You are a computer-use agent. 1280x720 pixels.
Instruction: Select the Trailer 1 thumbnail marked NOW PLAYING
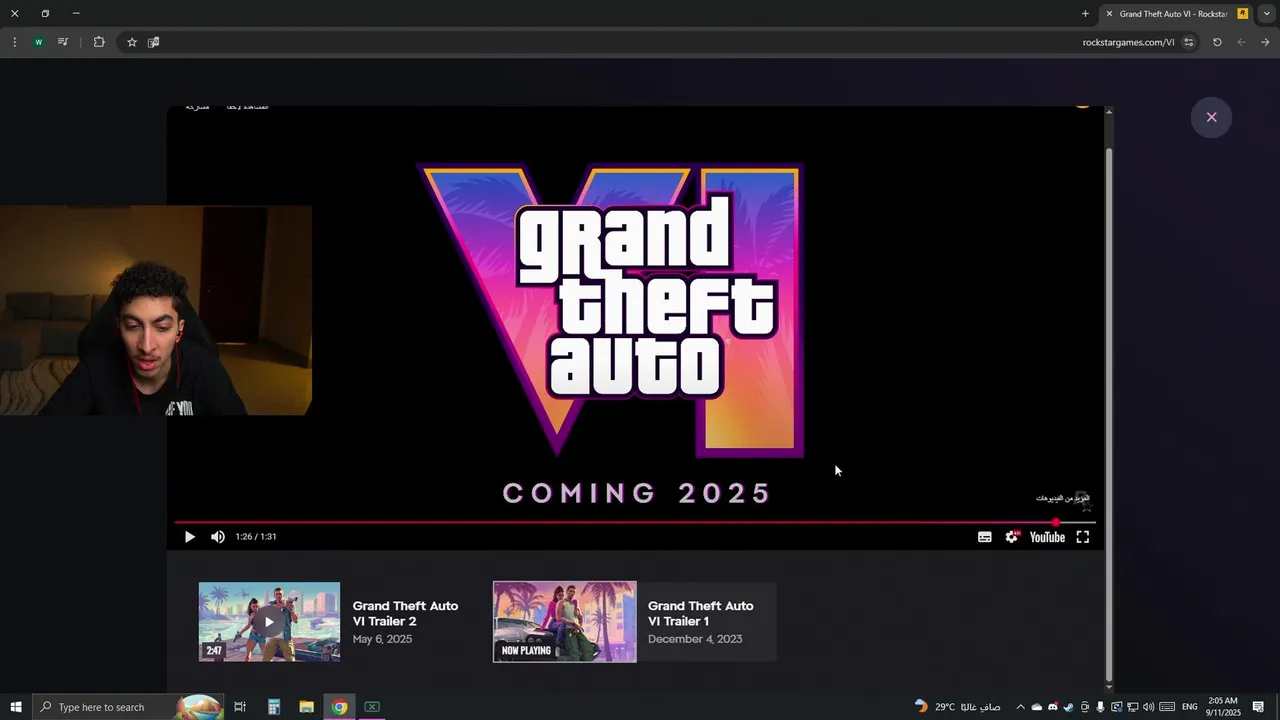coord(564,622)
